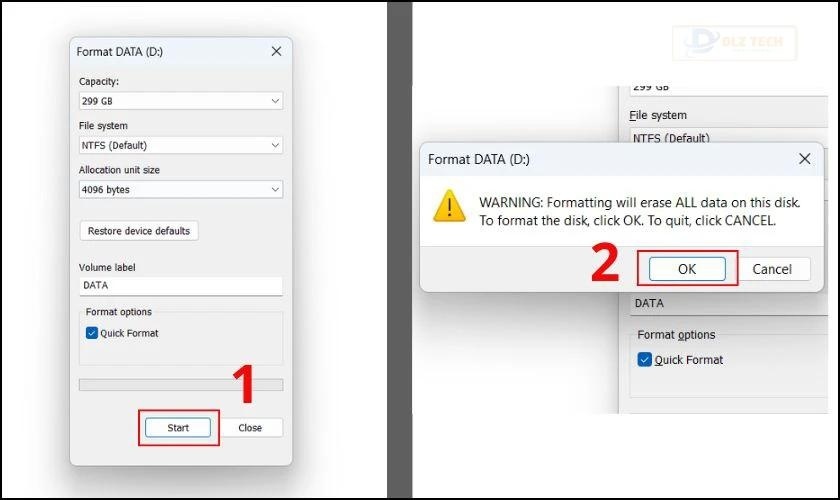Click Close button beside Start
This screenshot has width=840, height=500.
click(x=250, y=428)
